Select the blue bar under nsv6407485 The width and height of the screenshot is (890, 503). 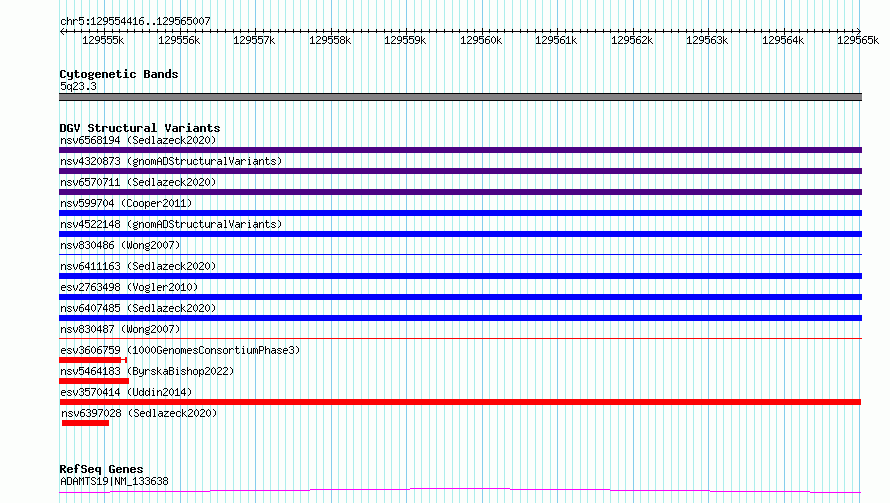pyautogui.click(x=460, y=318)
